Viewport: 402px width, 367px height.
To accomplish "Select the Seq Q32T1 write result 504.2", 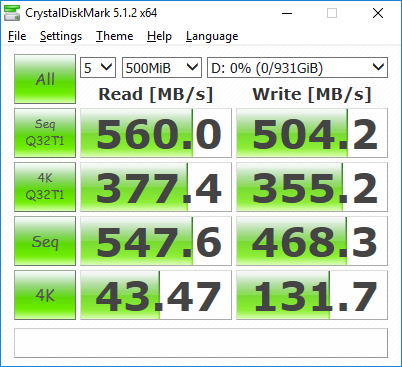I will point(312,133).
